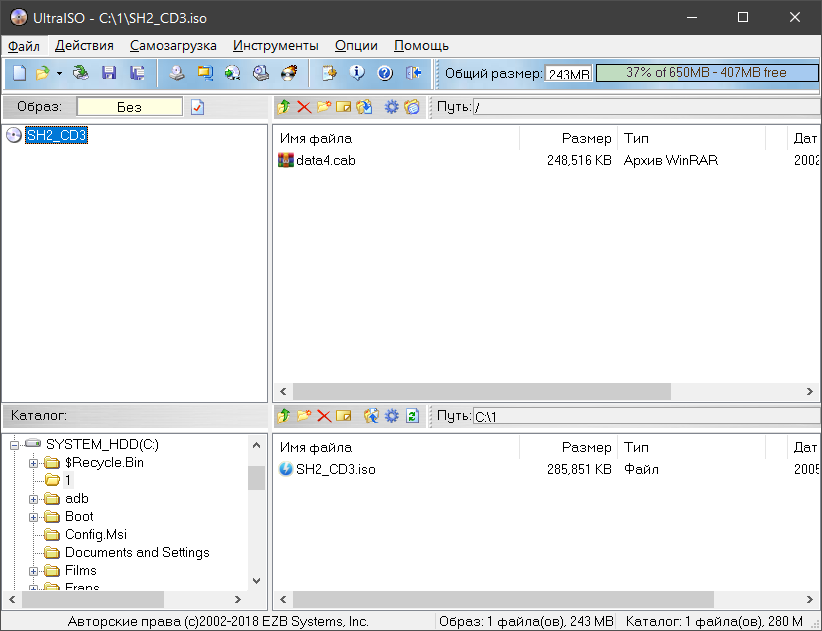822x631 pixels.
Task: Select the Documents and Settings folder
Action: click(x=137, y=552)
